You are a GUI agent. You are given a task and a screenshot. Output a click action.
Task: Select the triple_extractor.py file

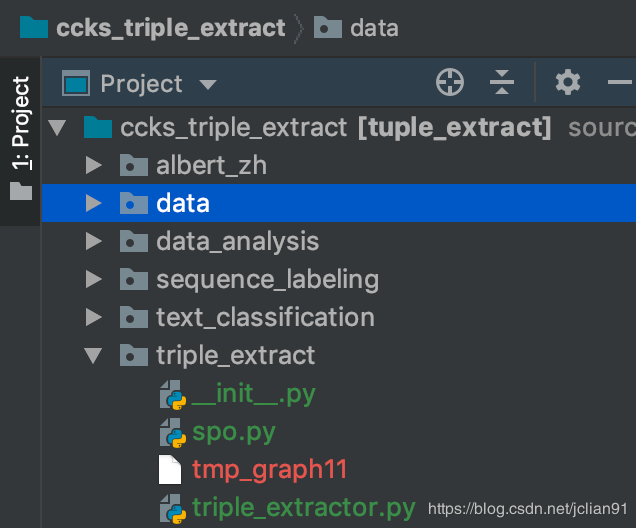coord(303,508)
